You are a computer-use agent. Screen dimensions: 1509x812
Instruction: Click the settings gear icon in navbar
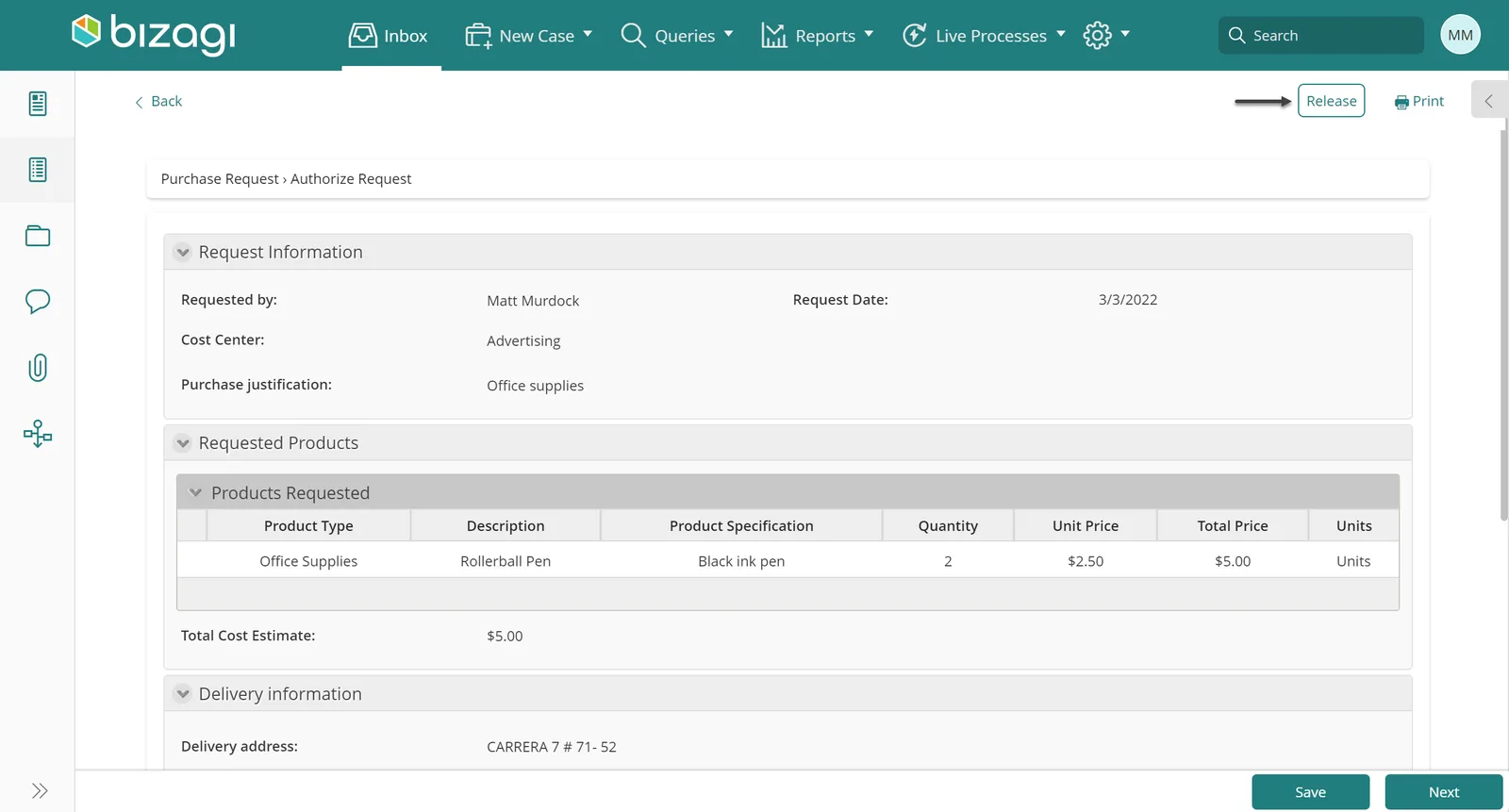1097,36
